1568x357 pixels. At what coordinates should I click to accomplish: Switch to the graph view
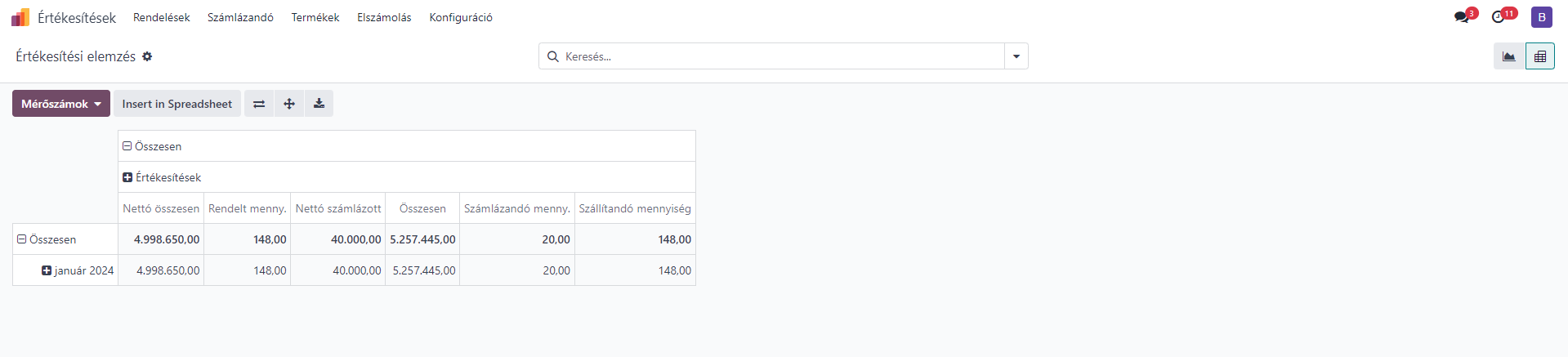pyautogui.click(x=1509, y=56)
